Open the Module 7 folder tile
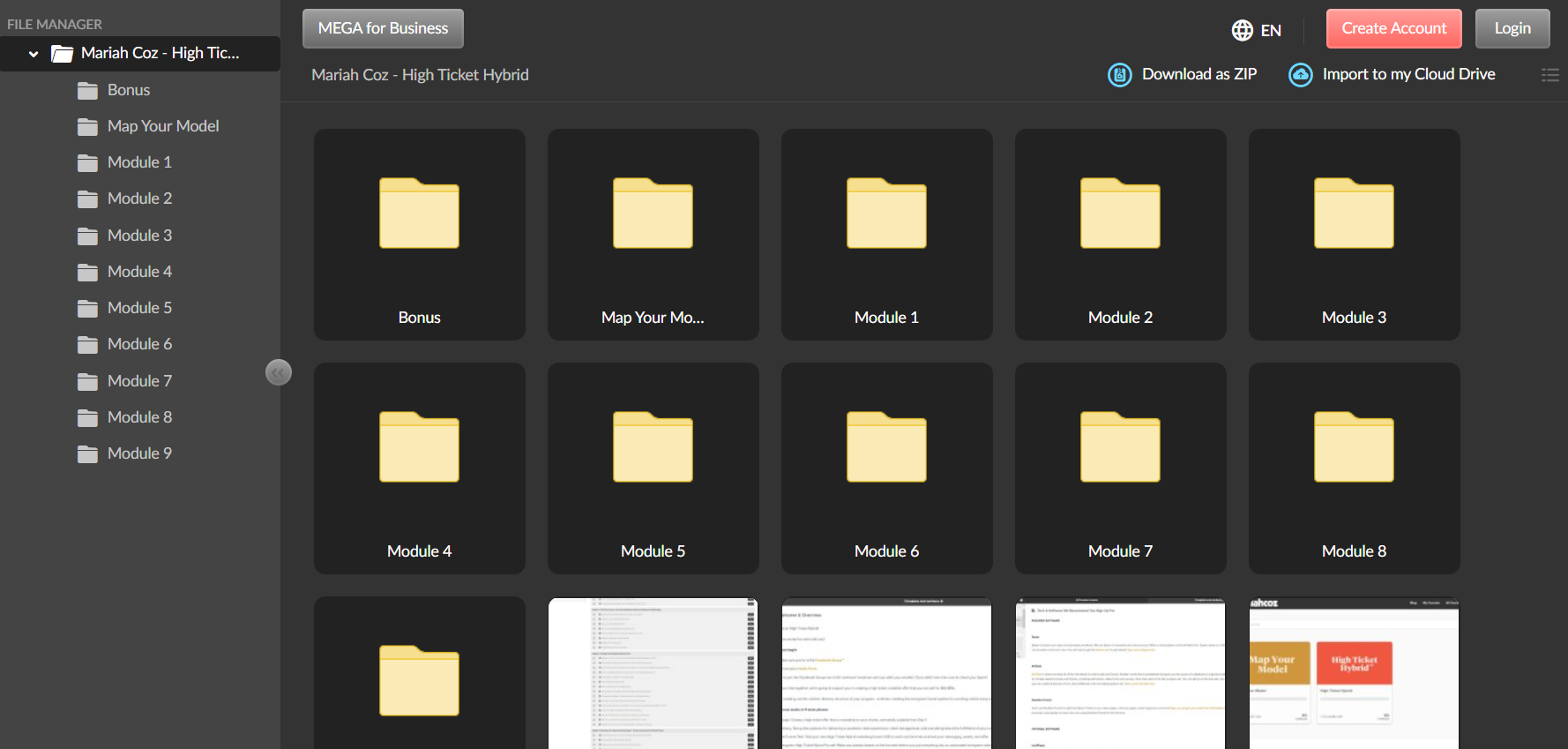The width and height of the screenshot is (1568, 749). click(x=1121, y=468)
